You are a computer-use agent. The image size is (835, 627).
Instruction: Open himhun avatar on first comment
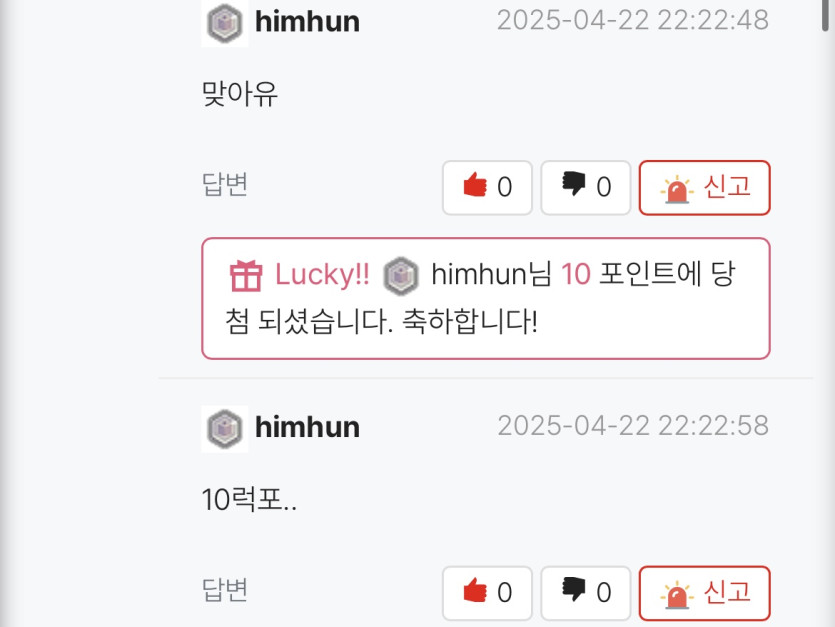click(x=225, y=23)
